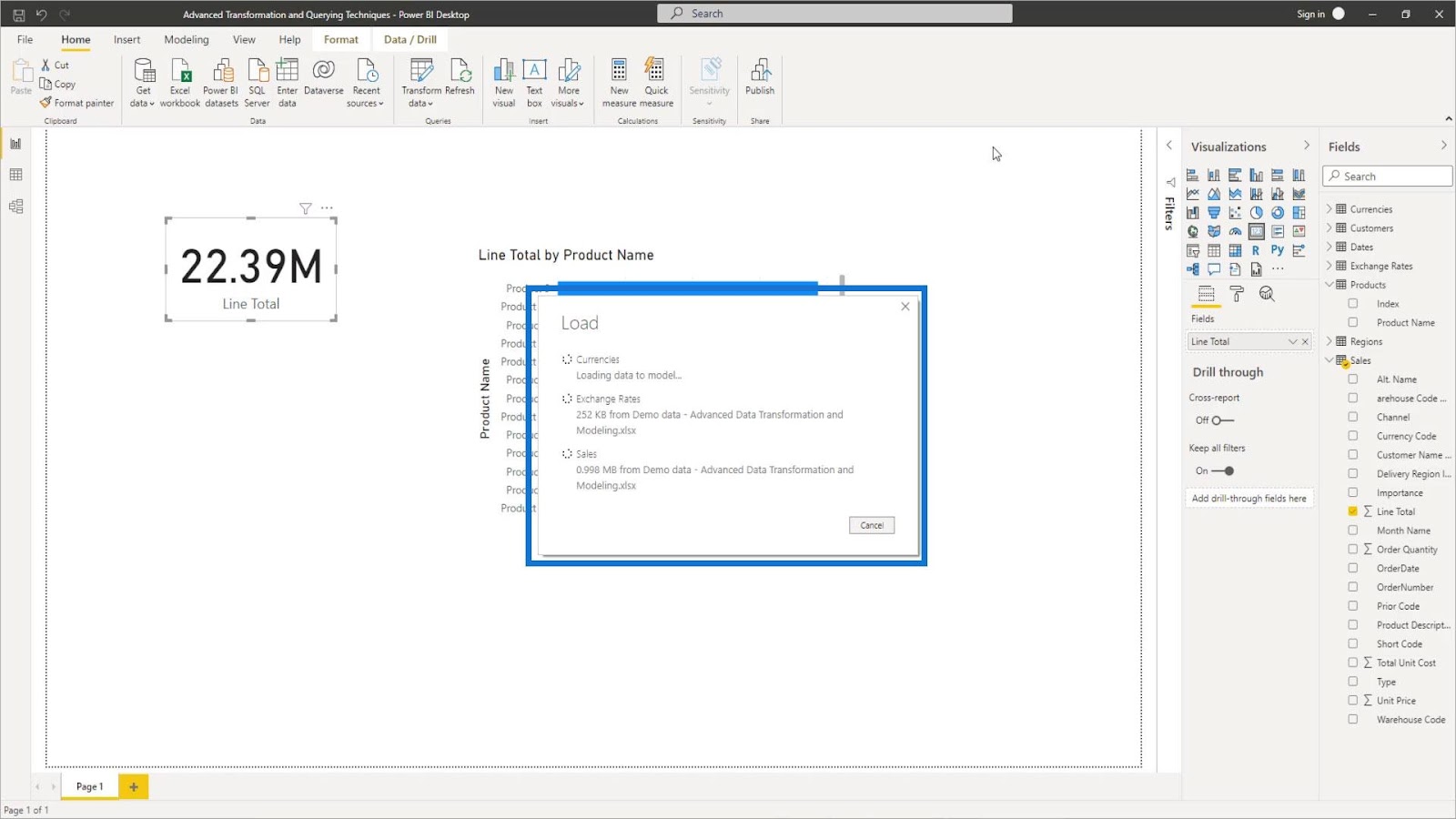This screenshot has height=819, width=1456.
Task: Switch to Model view in left sidebar
Action: pyautogui.click(x=15, y=207)
